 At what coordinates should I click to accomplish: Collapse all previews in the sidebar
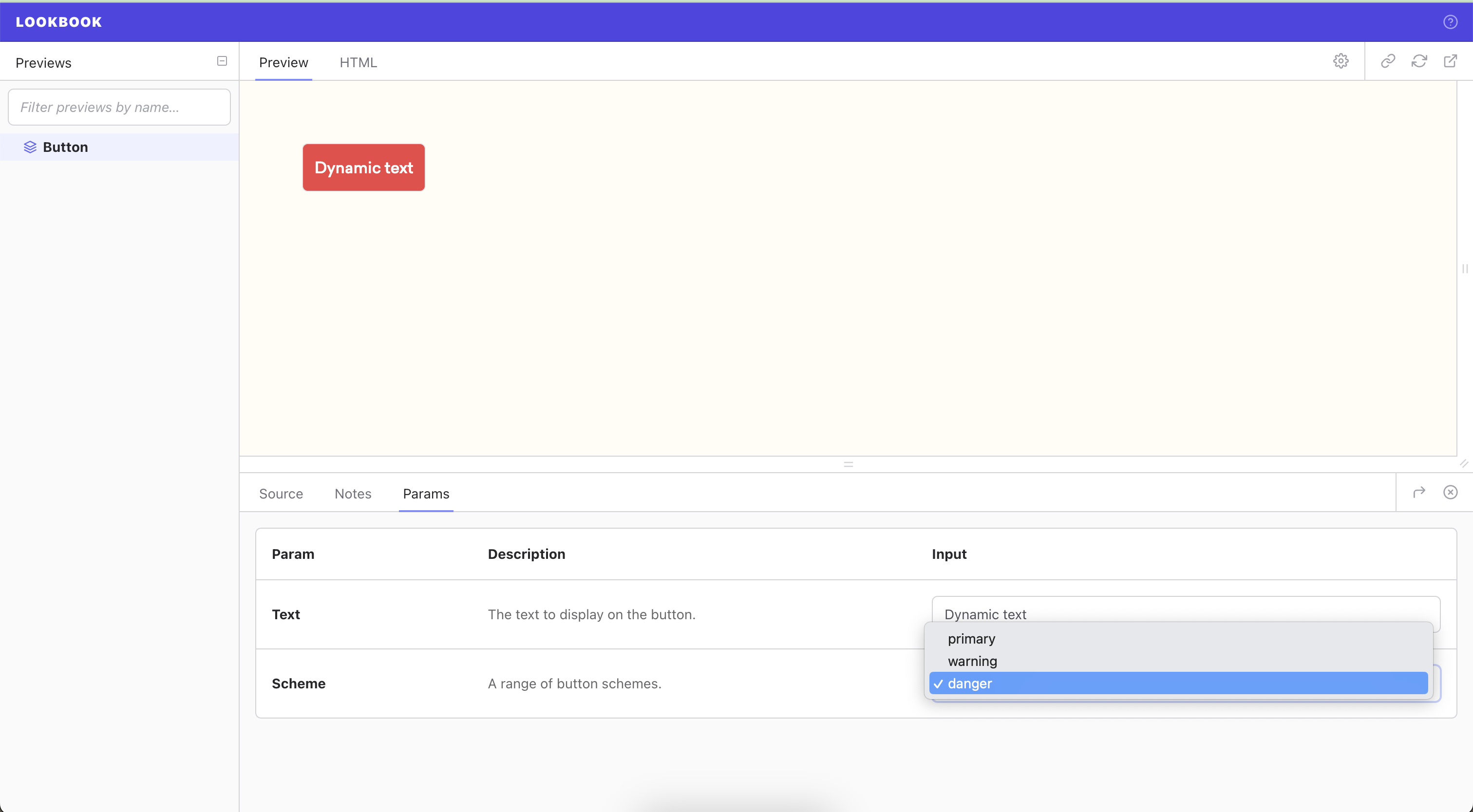click(x=222, y=61)
